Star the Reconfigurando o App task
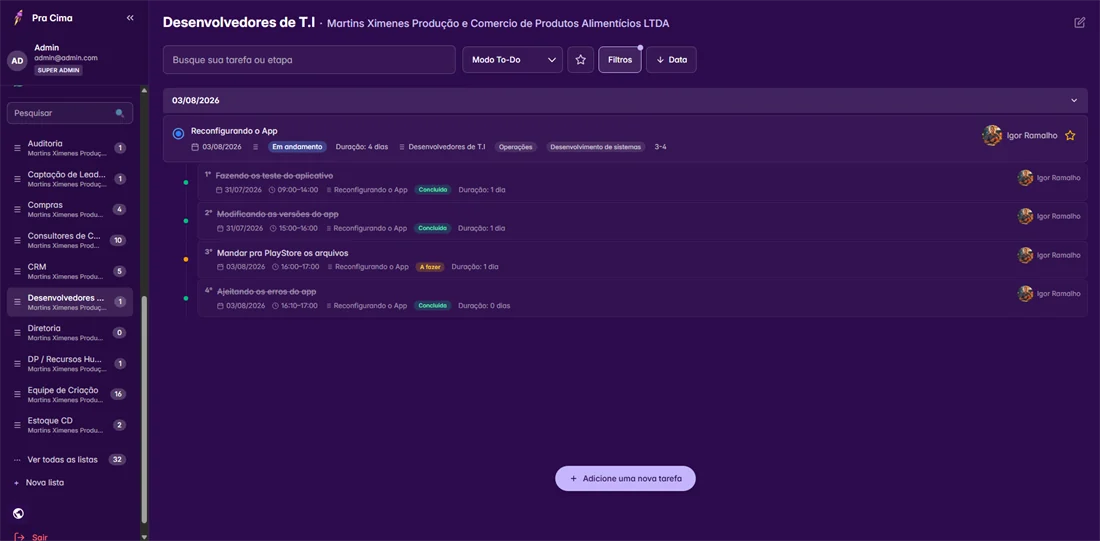This screenshot has width=1100, height=541. [1070, 135]
